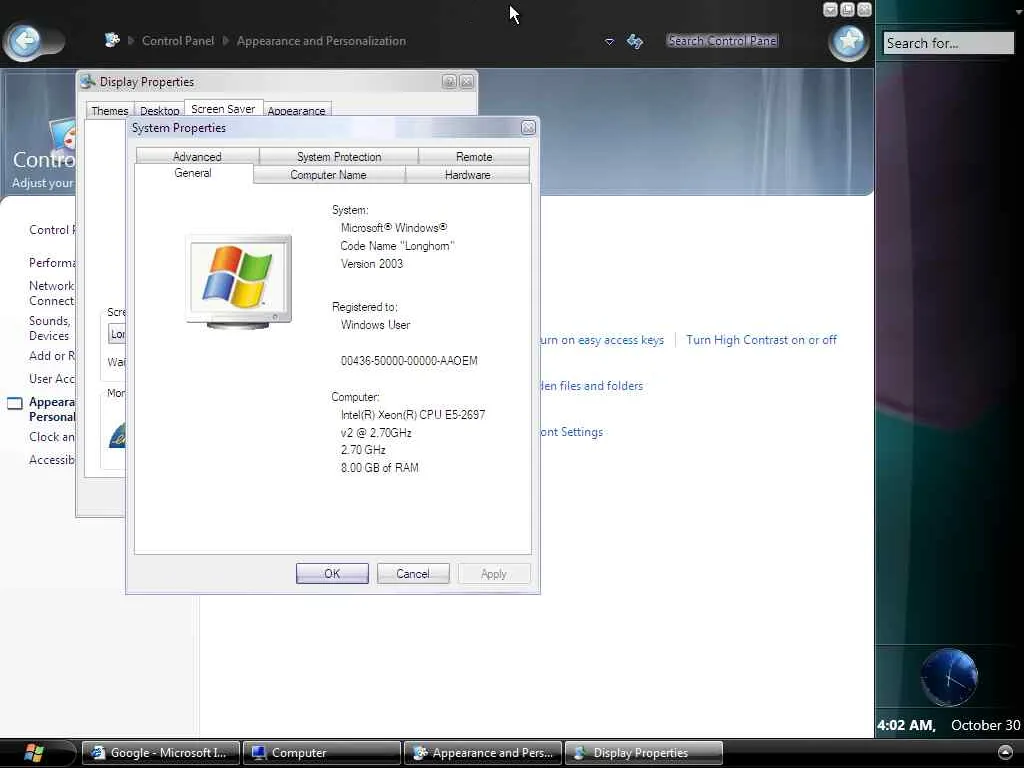Confirm with OK in System Properties

pyautogui.click(x=332, y=573)
